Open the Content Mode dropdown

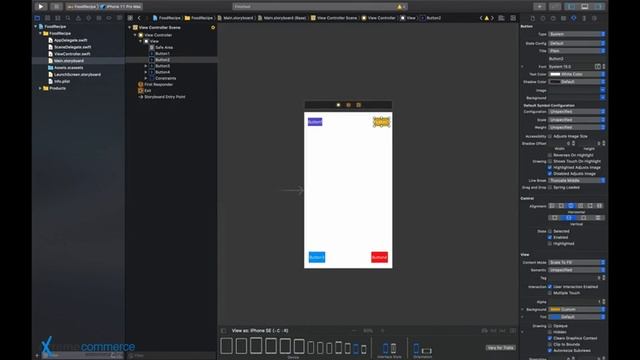(576, 262)
